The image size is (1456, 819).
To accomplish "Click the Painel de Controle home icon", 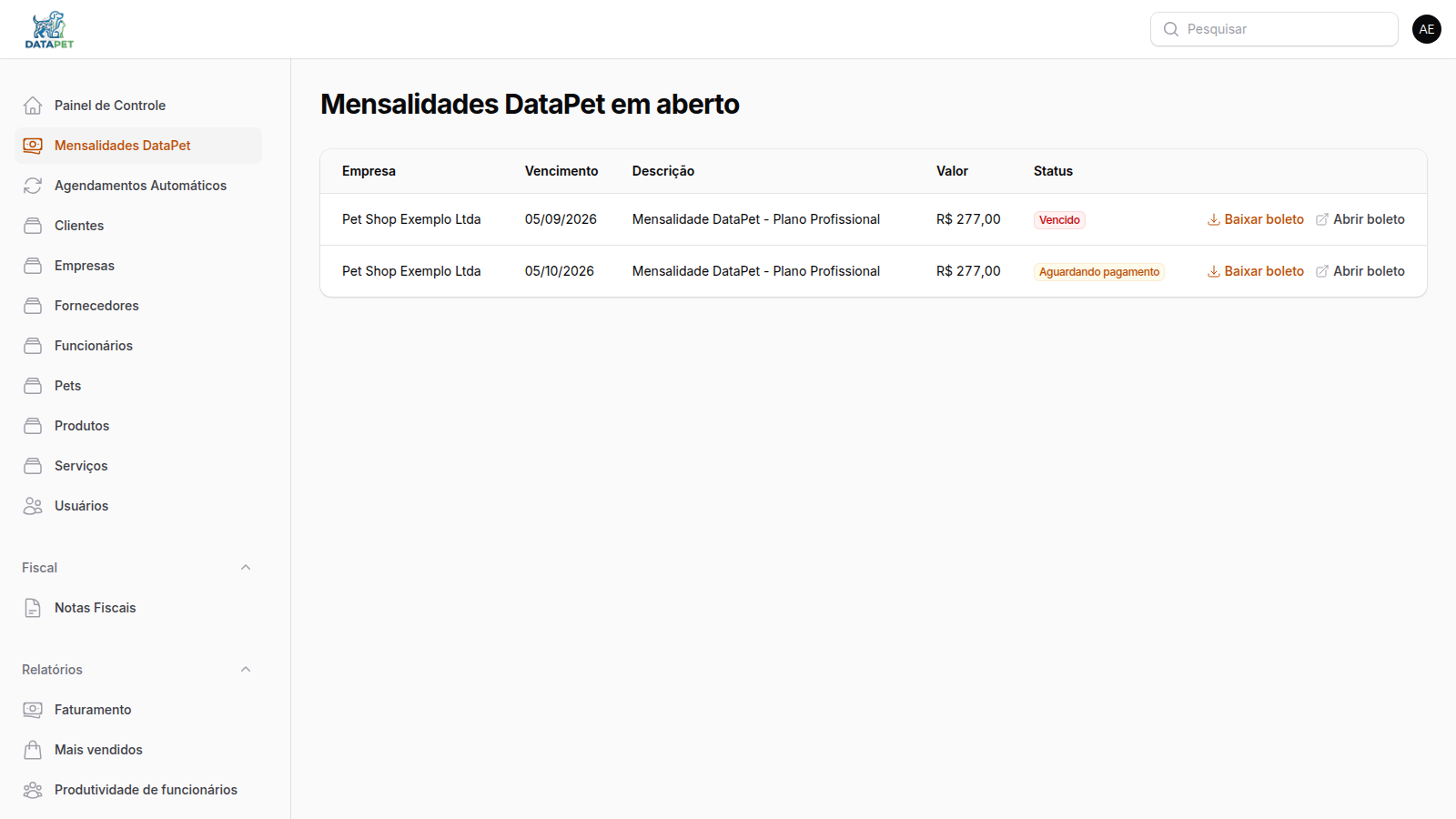I will coord(33,106).
